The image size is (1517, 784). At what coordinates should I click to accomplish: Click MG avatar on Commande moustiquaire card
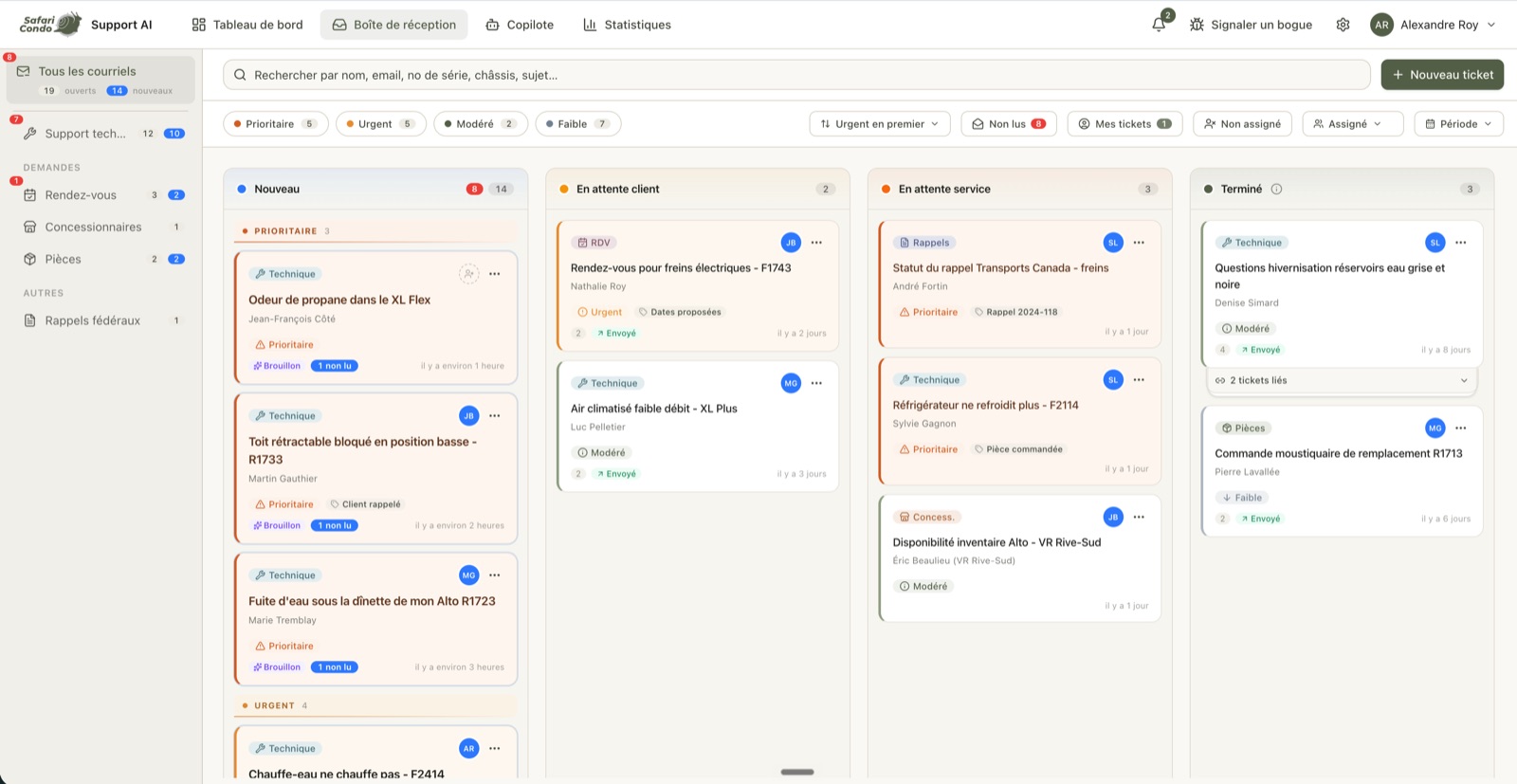[x=1435, y=428]
